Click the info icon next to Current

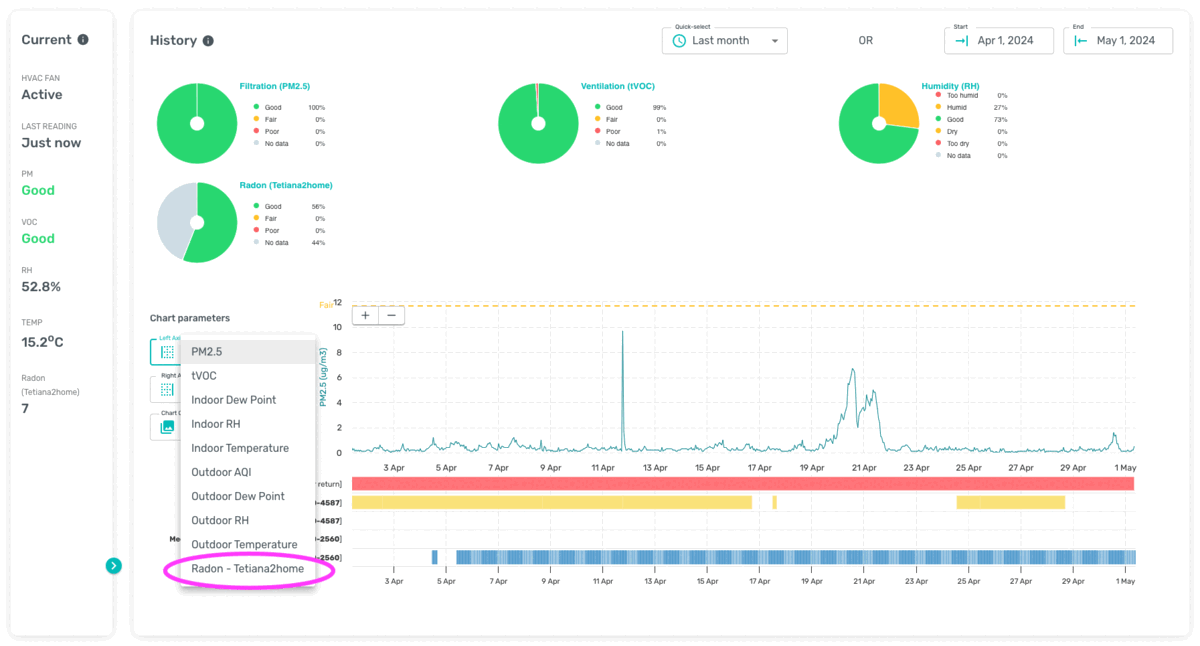click(83, 40)
